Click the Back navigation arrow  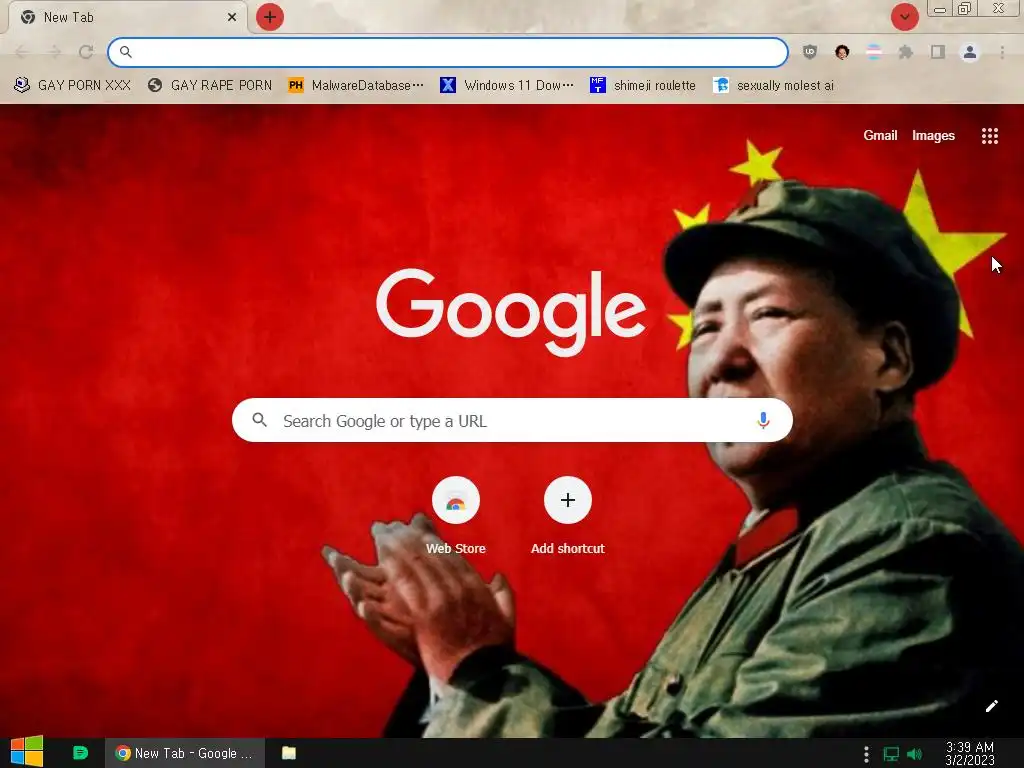coord(22,52)
